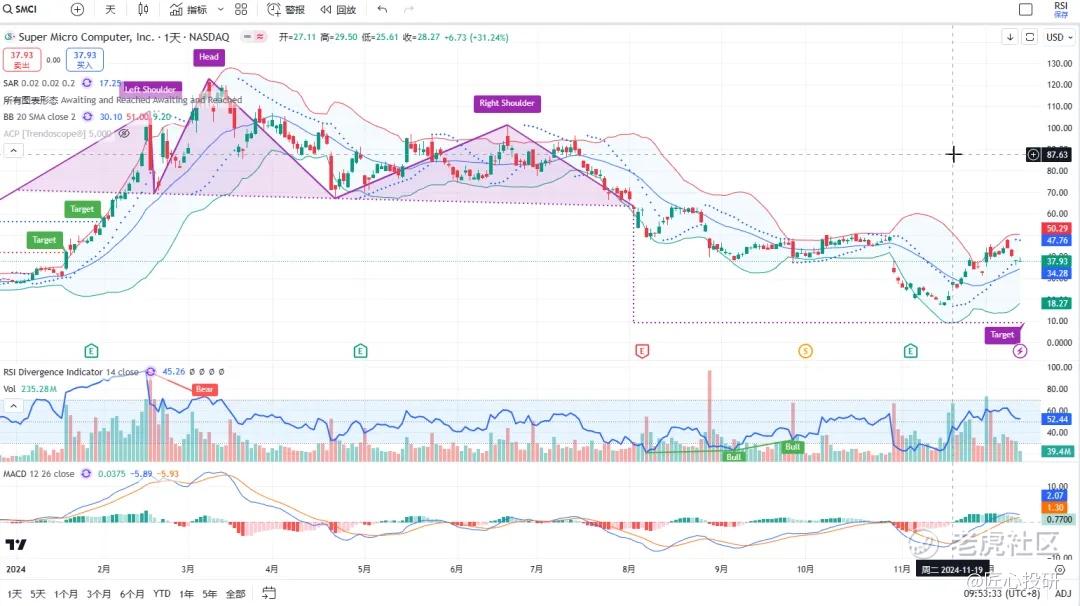Click the RSI Divergence Indicator refresh icon
Screen dimensions: 1080x606
click(x=151, y=372)
